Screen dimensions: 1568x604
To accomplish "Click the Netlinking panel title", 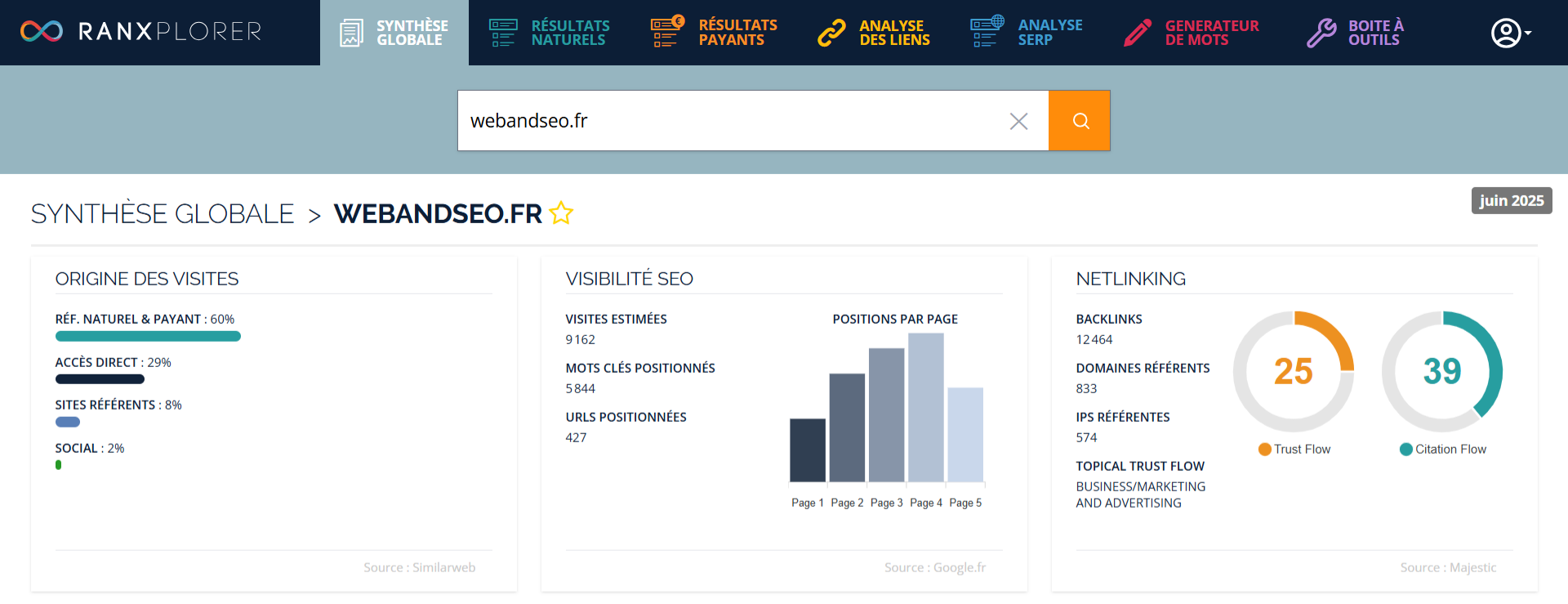I will pyautogui.click(x=1131, y=279).
